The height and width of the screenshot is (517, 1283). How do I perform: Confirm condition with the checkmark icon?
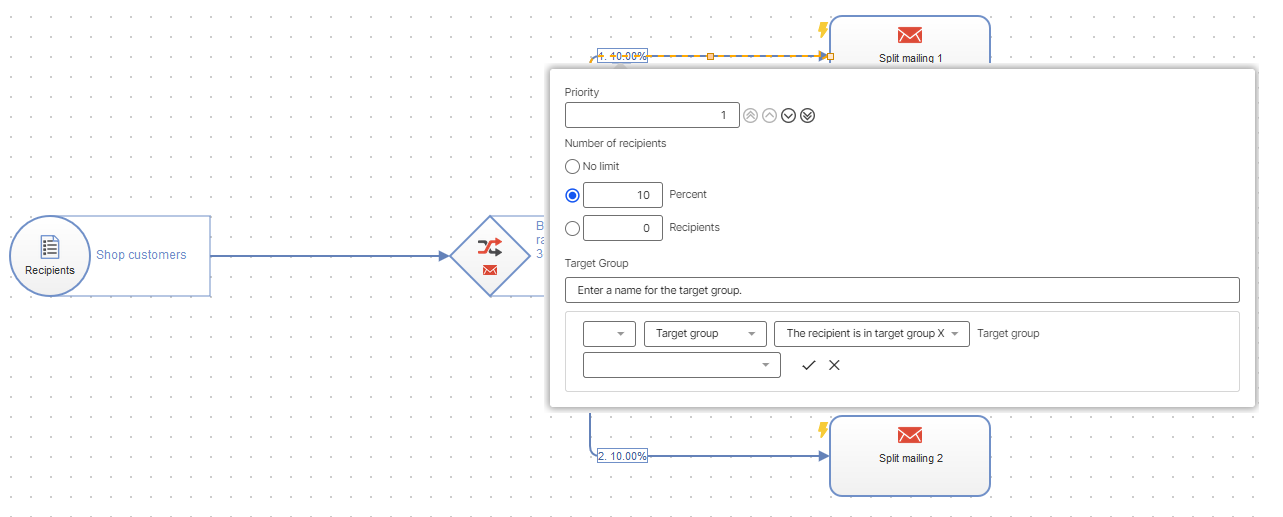809,365
